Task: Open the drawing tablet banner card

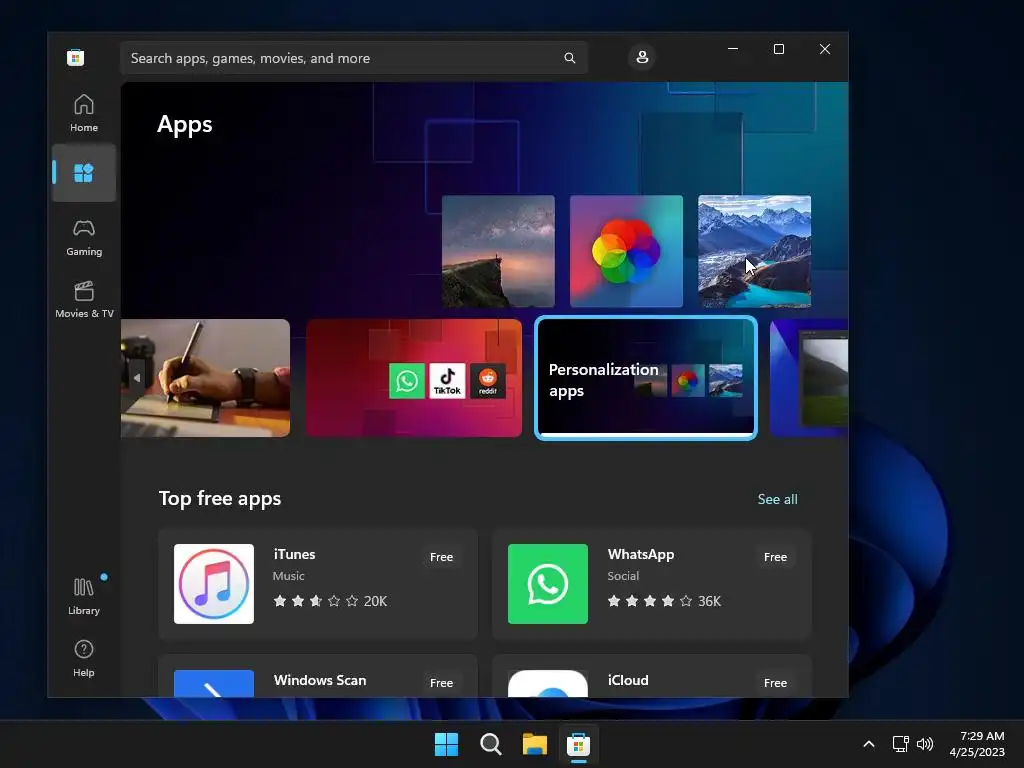Action: coord(206,378)
